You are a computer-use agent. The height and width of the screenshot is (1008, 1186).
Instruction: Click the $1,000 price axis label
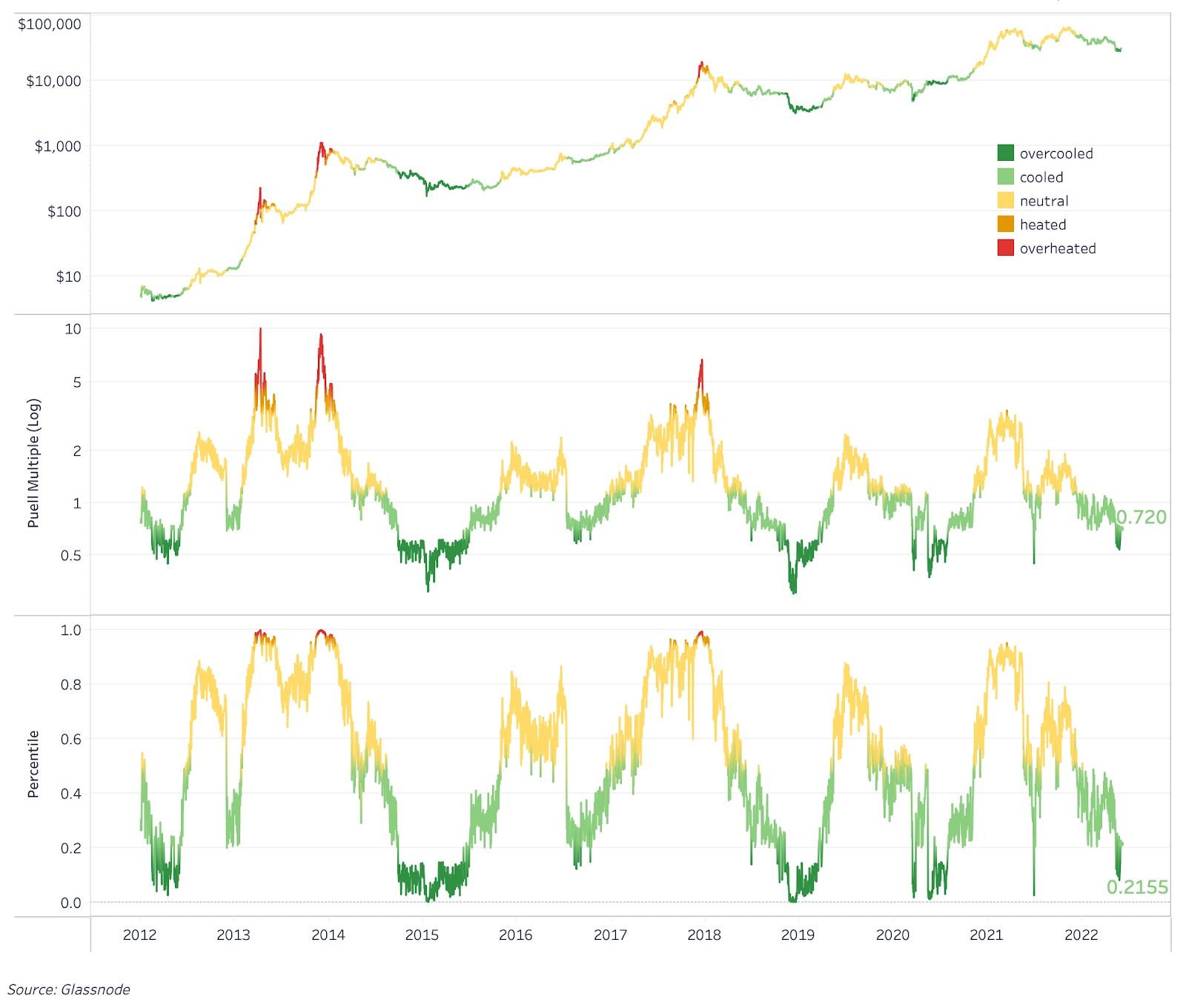click(58, 146)
